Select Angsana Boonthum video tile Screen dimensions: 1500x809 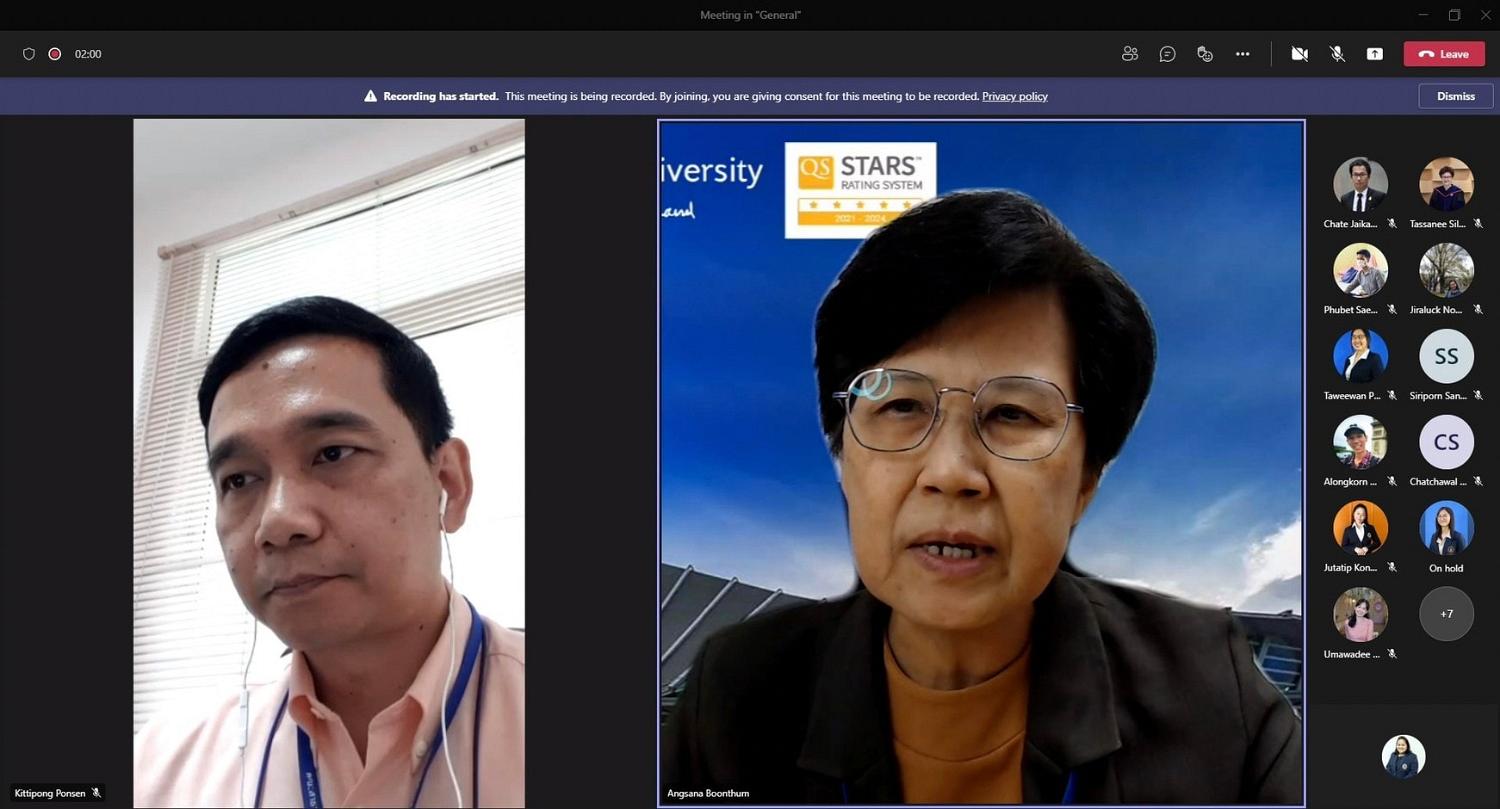pyautogui.click(x=981, y=463)
